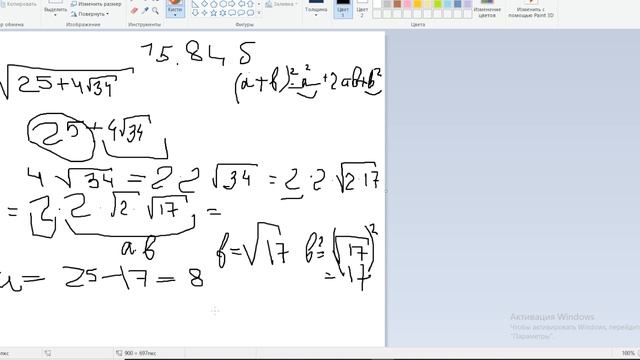Pick the oval callout shape
The height and width of the screenshot is (360, 640).
coord(241,13)
